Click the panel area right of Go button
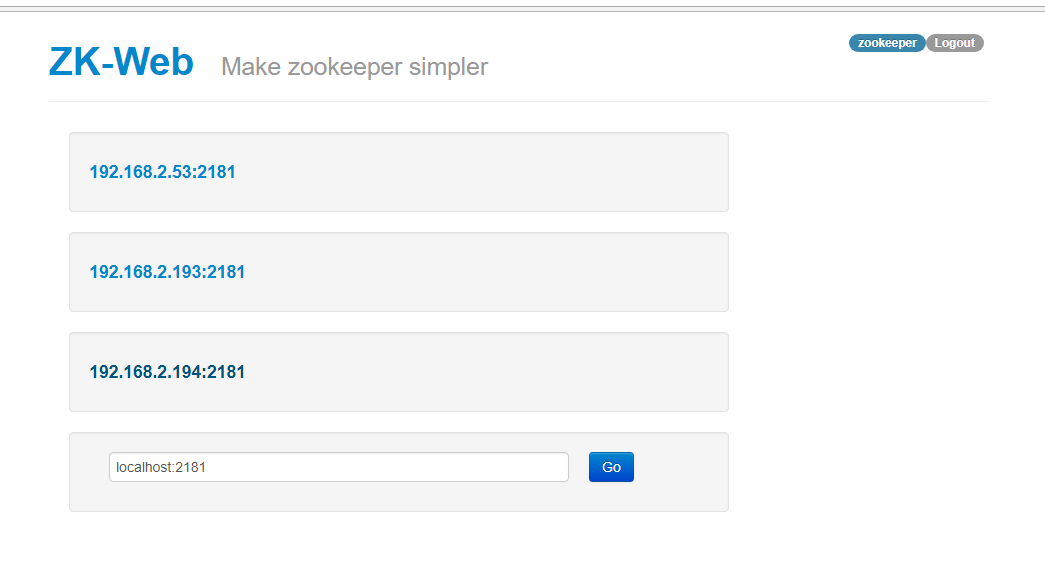The height and width of the screenshot is (565, 1045). (x=680, y=467)
